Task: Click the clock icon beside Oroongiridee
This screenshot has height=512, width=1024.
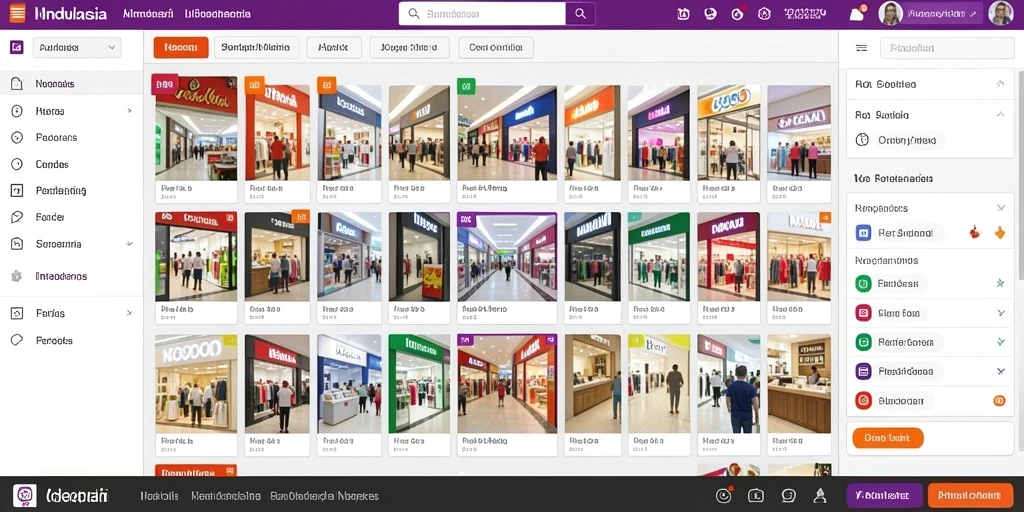Action: point(862,140)
